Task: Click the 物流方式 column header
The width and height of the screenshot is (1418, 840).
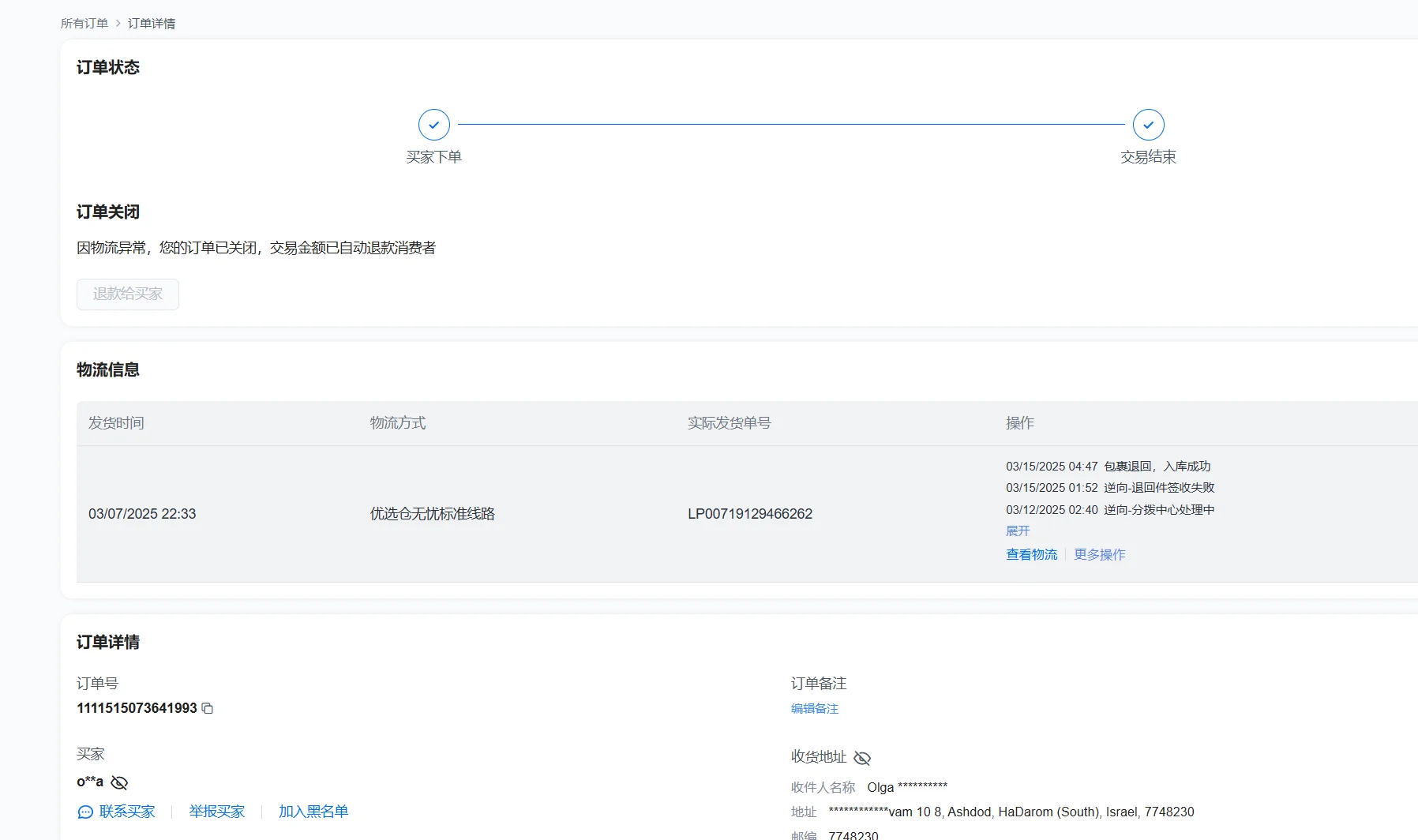Action: click(398, 423)
